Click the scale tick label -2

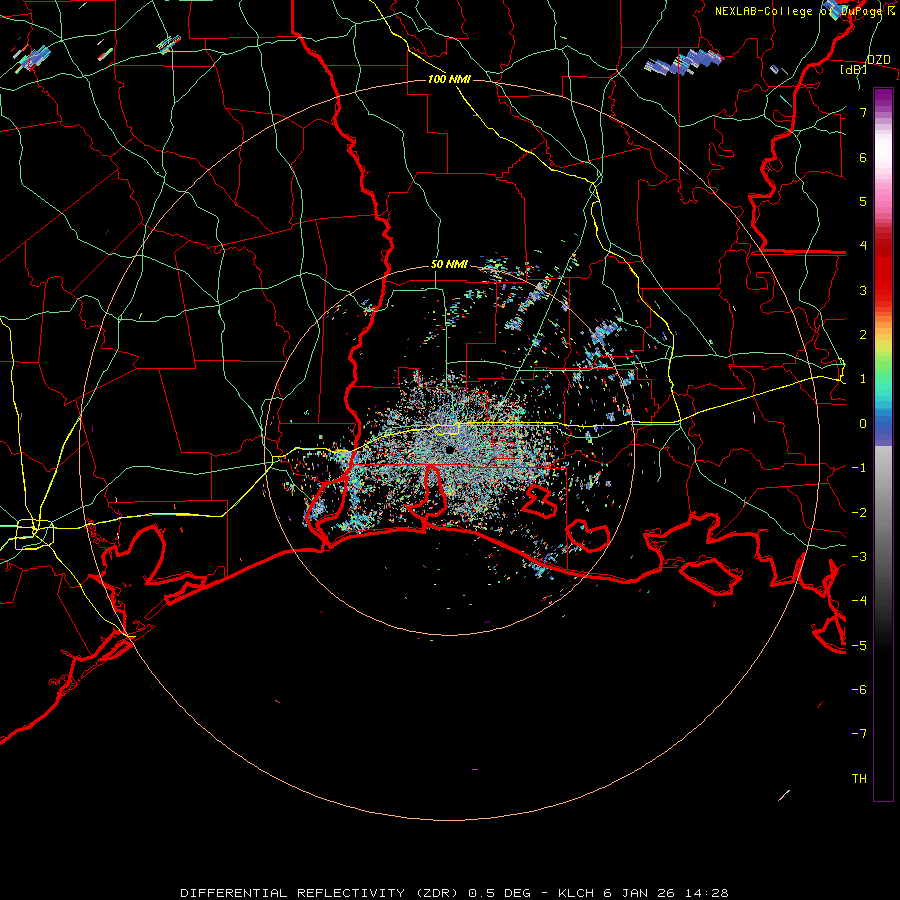859,513
